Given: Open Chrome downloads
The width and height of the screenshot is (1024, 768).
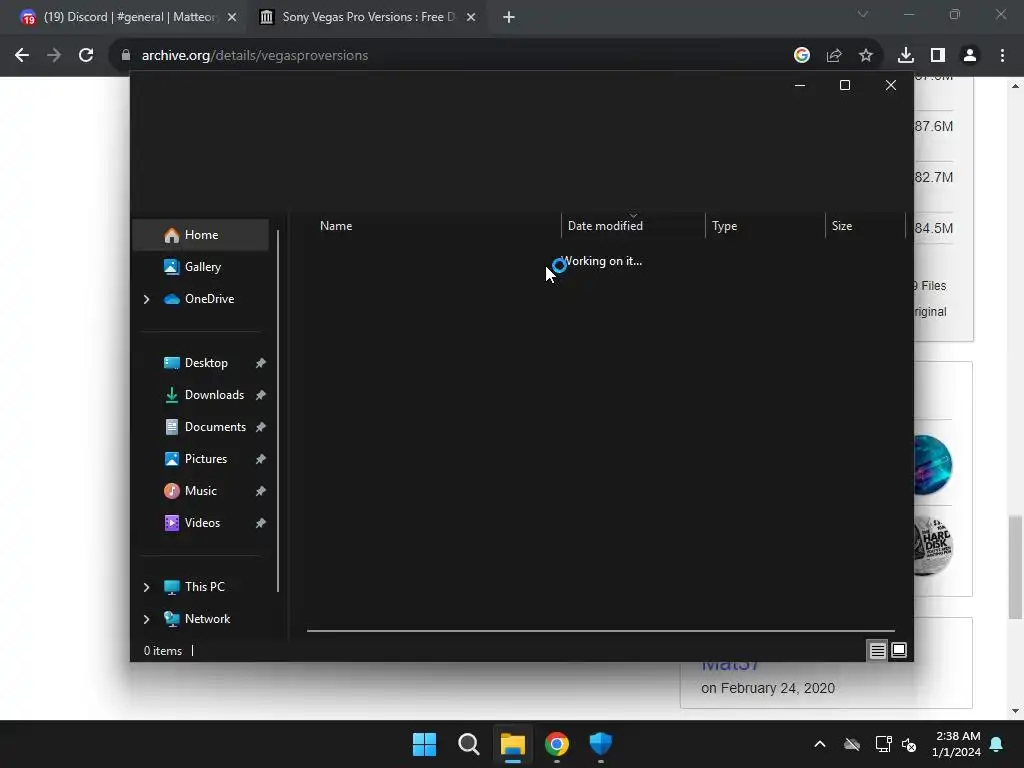Looking at the screenshot, I should [x=906, y=56].
